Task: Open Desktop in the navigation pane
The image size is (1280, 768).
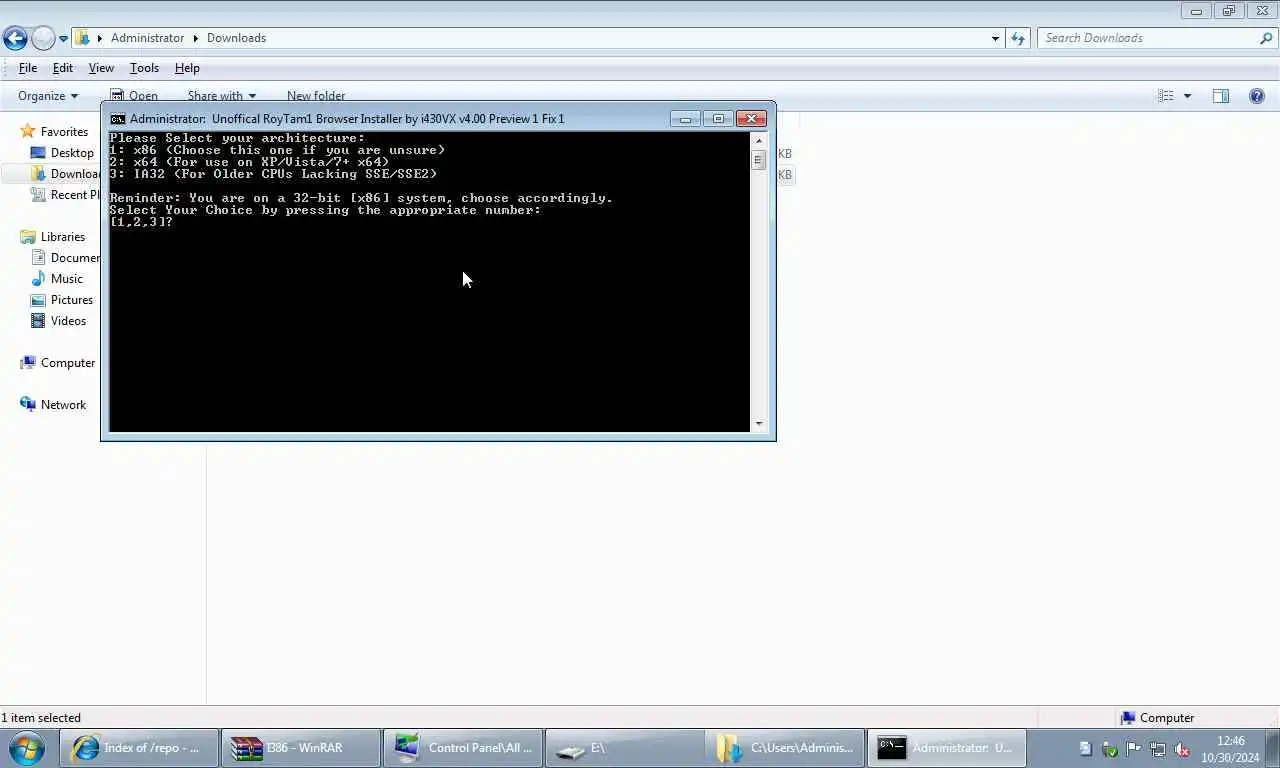Action: pyautogui.click(x=72, y=153)
